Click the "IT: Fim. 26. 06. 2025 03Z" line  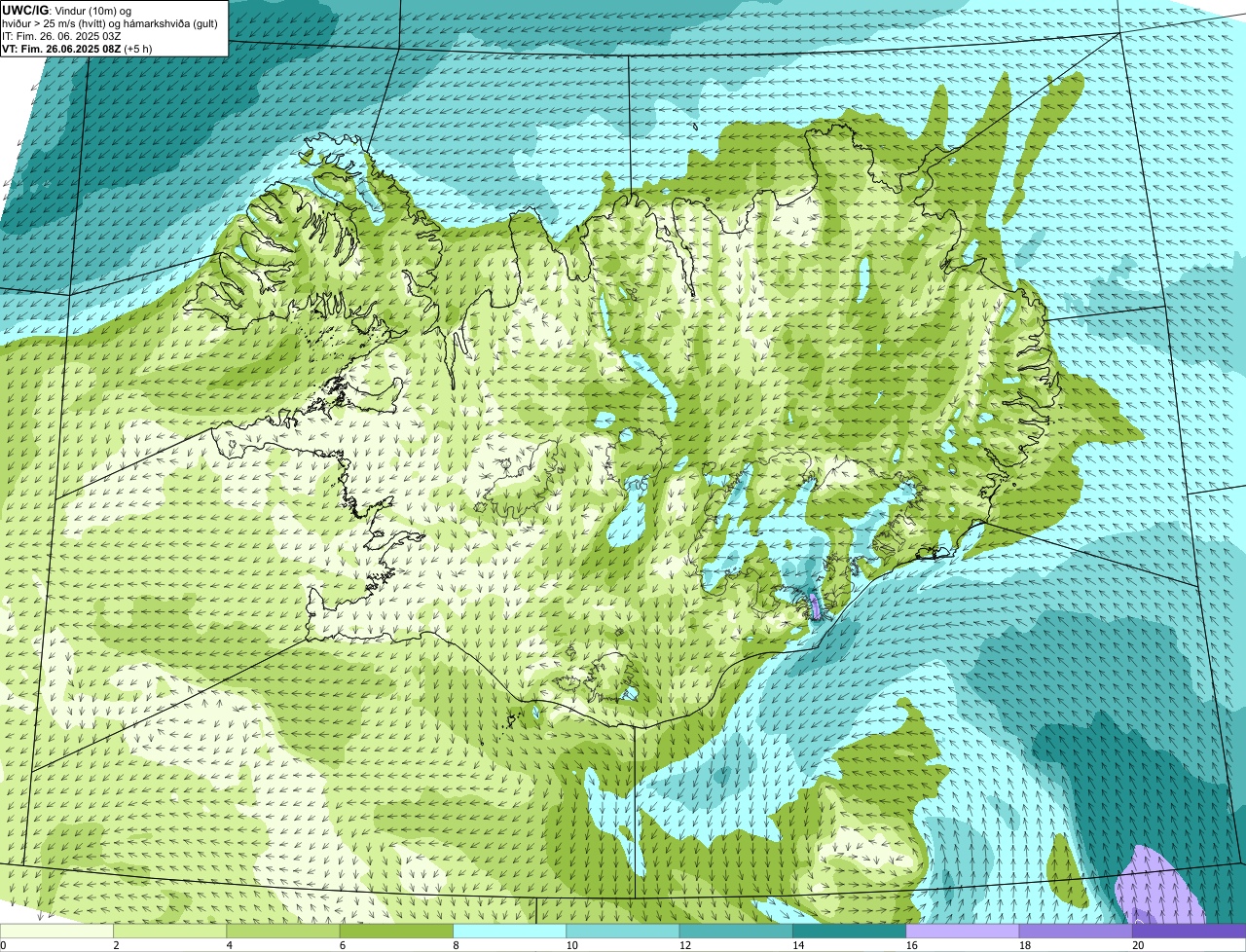61,35
